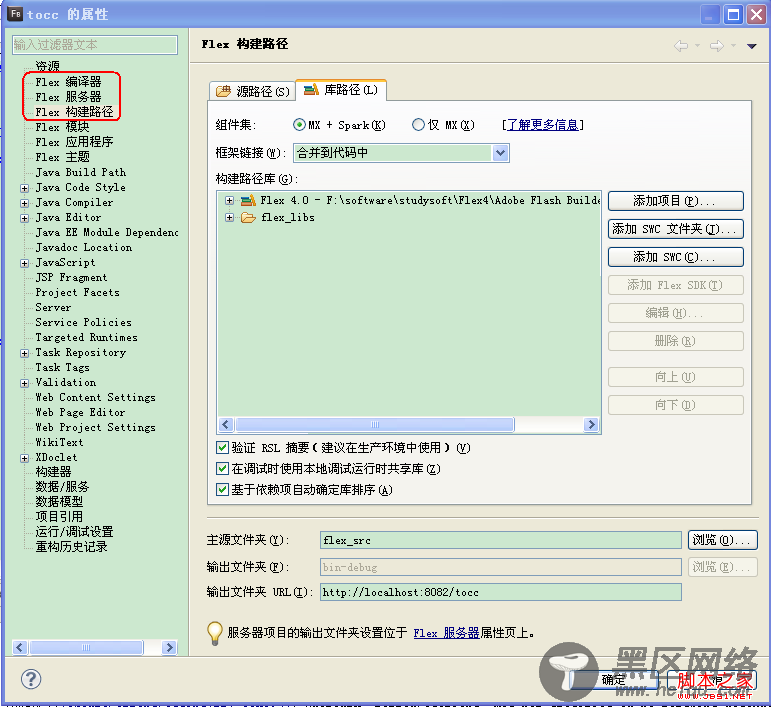The height and width of the screenshot is (707, 771).
Task: Open Flex 服务器 properties link
Action: 446,633
